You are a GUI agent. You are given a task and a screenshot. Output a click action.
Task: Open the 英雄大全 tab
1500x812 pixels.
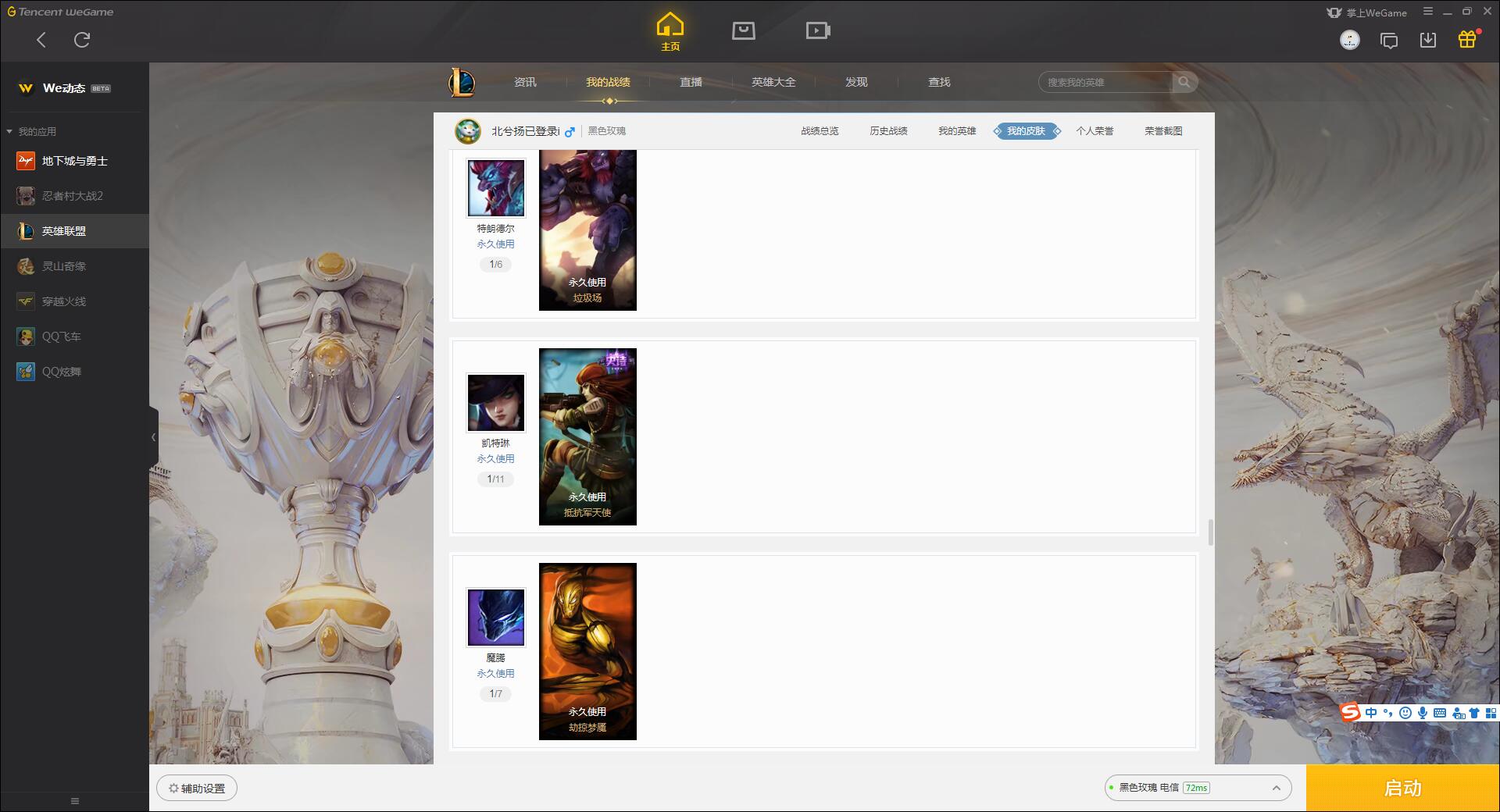(x=773, y=82)
